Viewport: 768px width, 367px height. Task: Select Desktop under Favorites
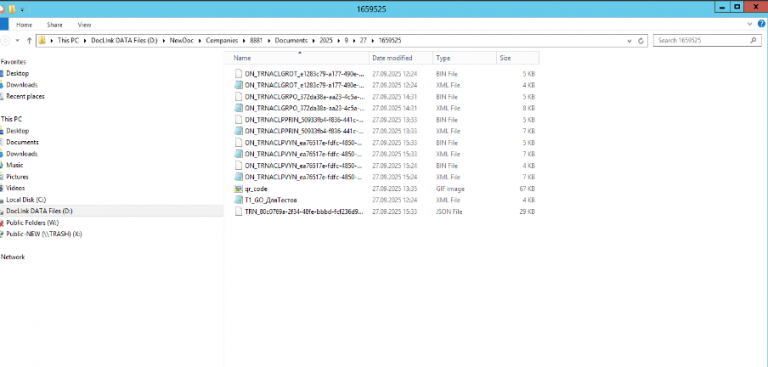point(17,73)
